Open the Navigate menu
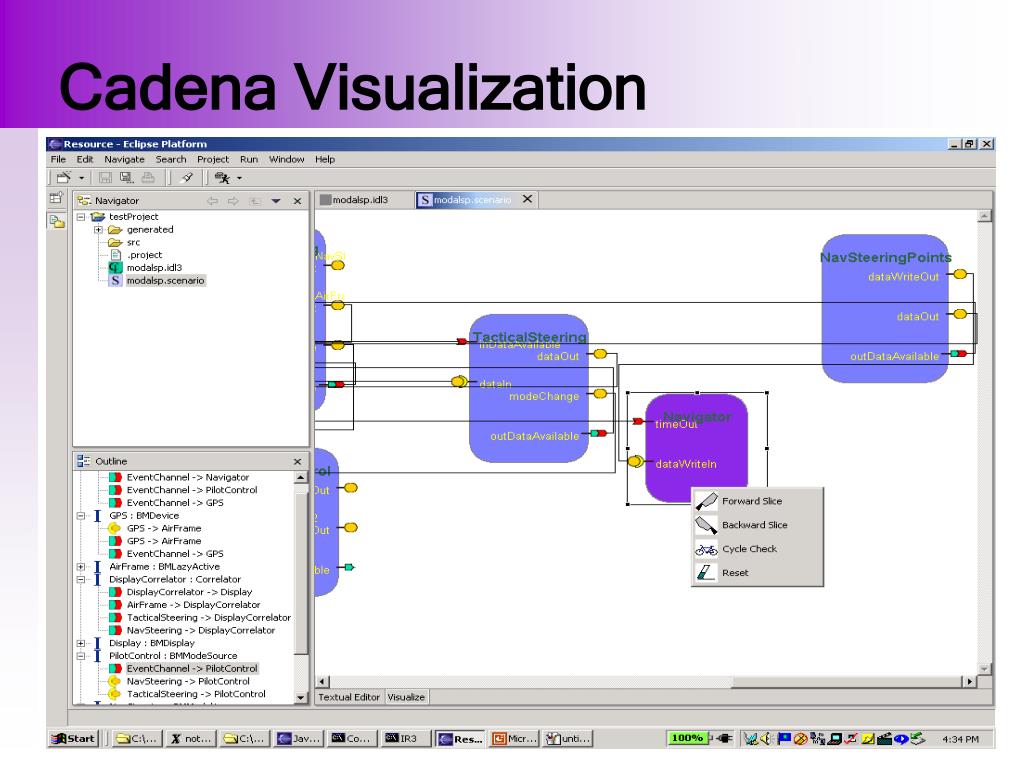The width and height of the screenshot is (1024, 768). (124, 159)
